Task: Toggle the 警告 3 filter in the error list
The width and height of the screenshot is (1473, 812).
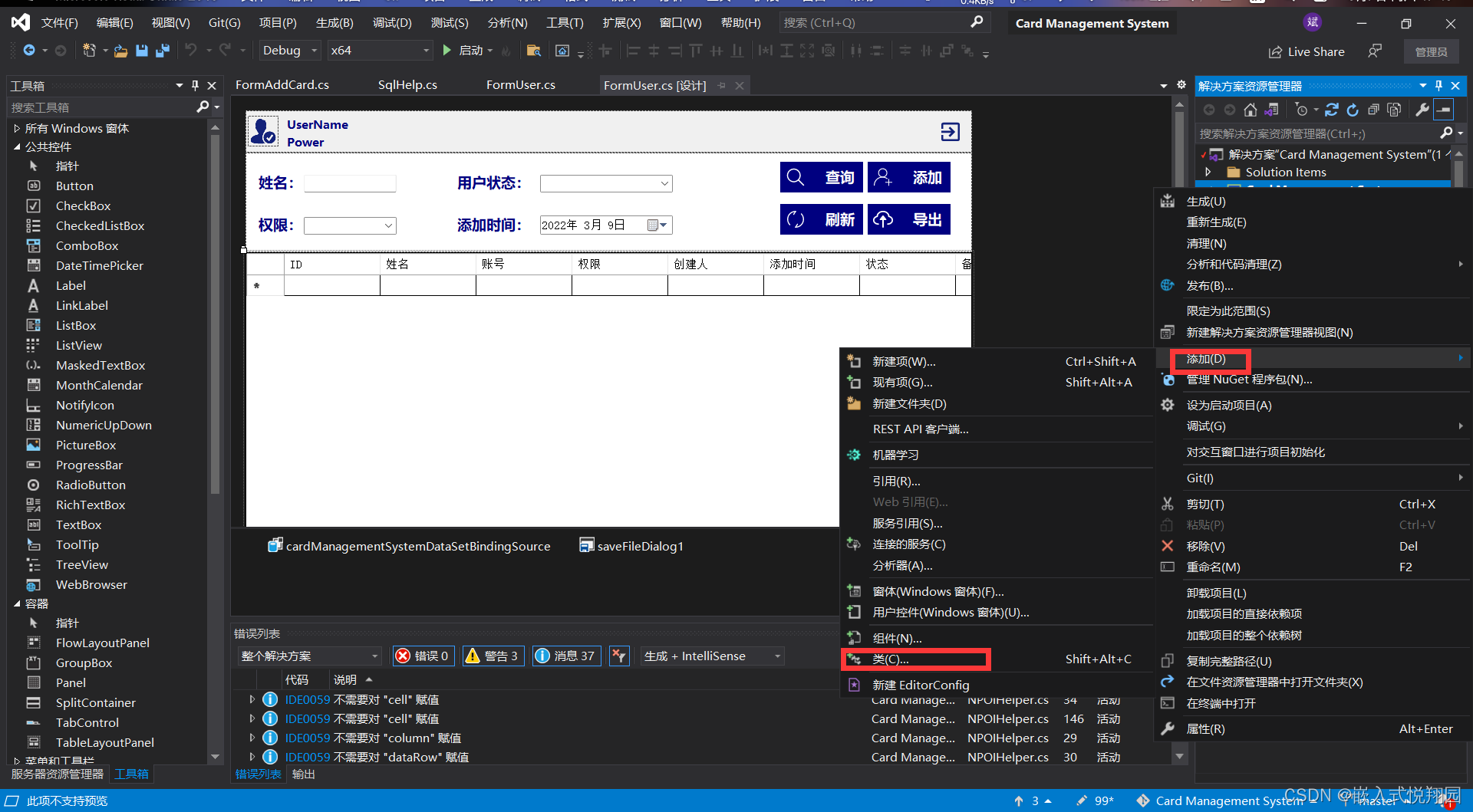Action: (493, 656)
